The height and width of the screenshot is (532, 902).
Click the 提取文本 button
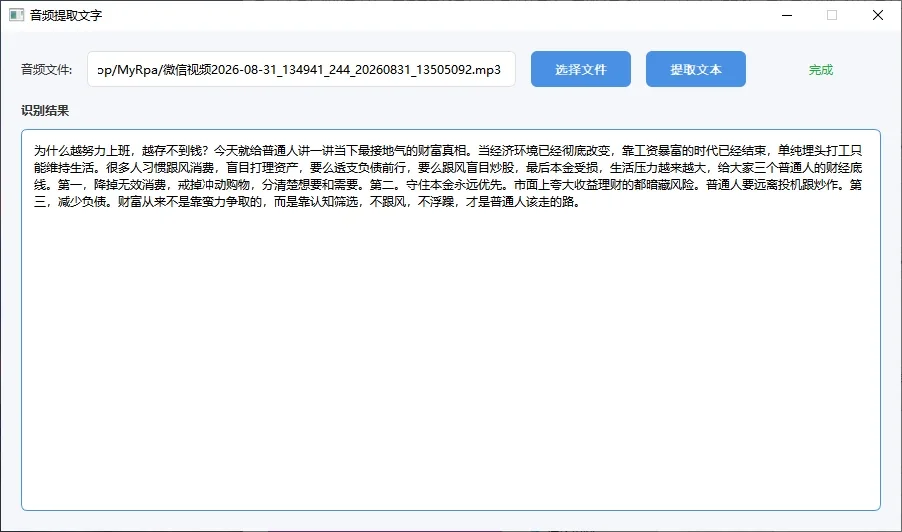click(x=695, y=69)
